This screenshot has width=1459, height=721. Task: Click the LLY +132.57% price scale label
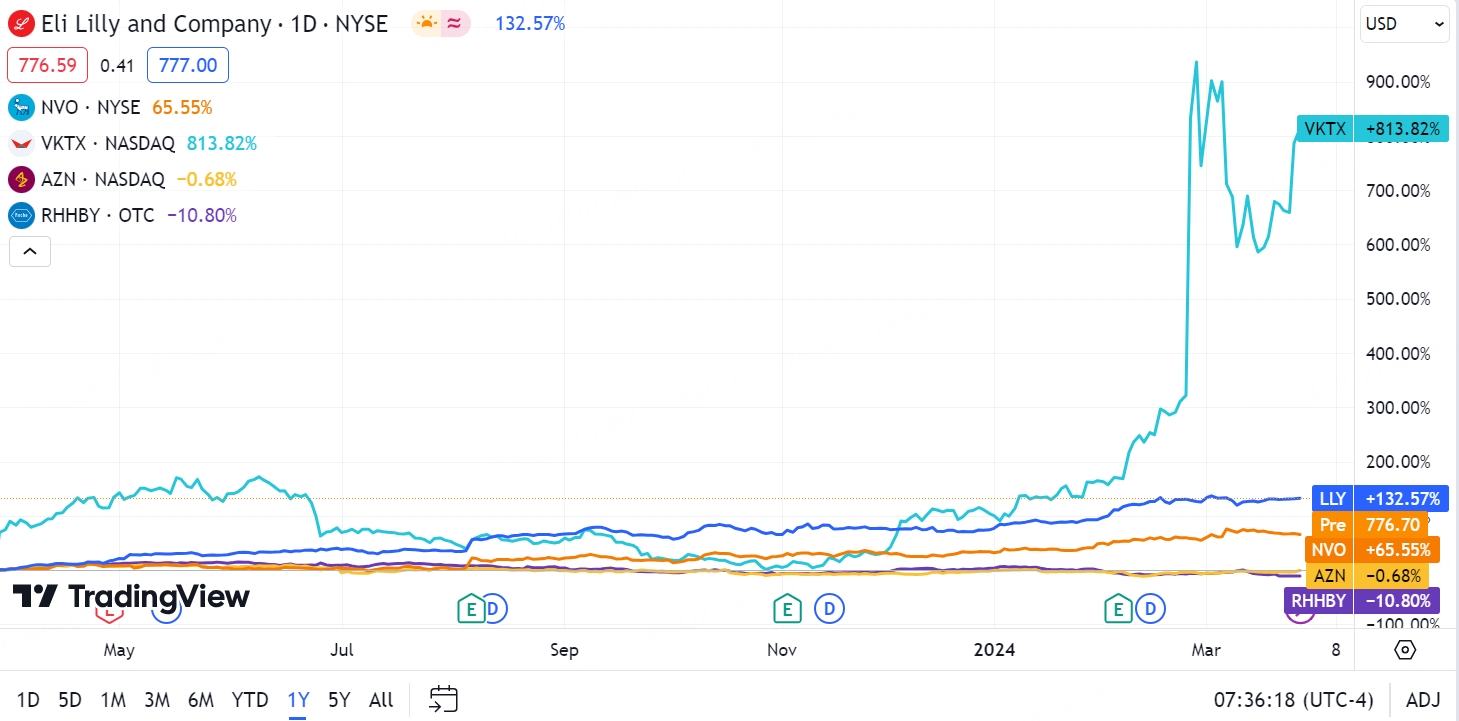pyautogui.click(x=1379, y=498)
